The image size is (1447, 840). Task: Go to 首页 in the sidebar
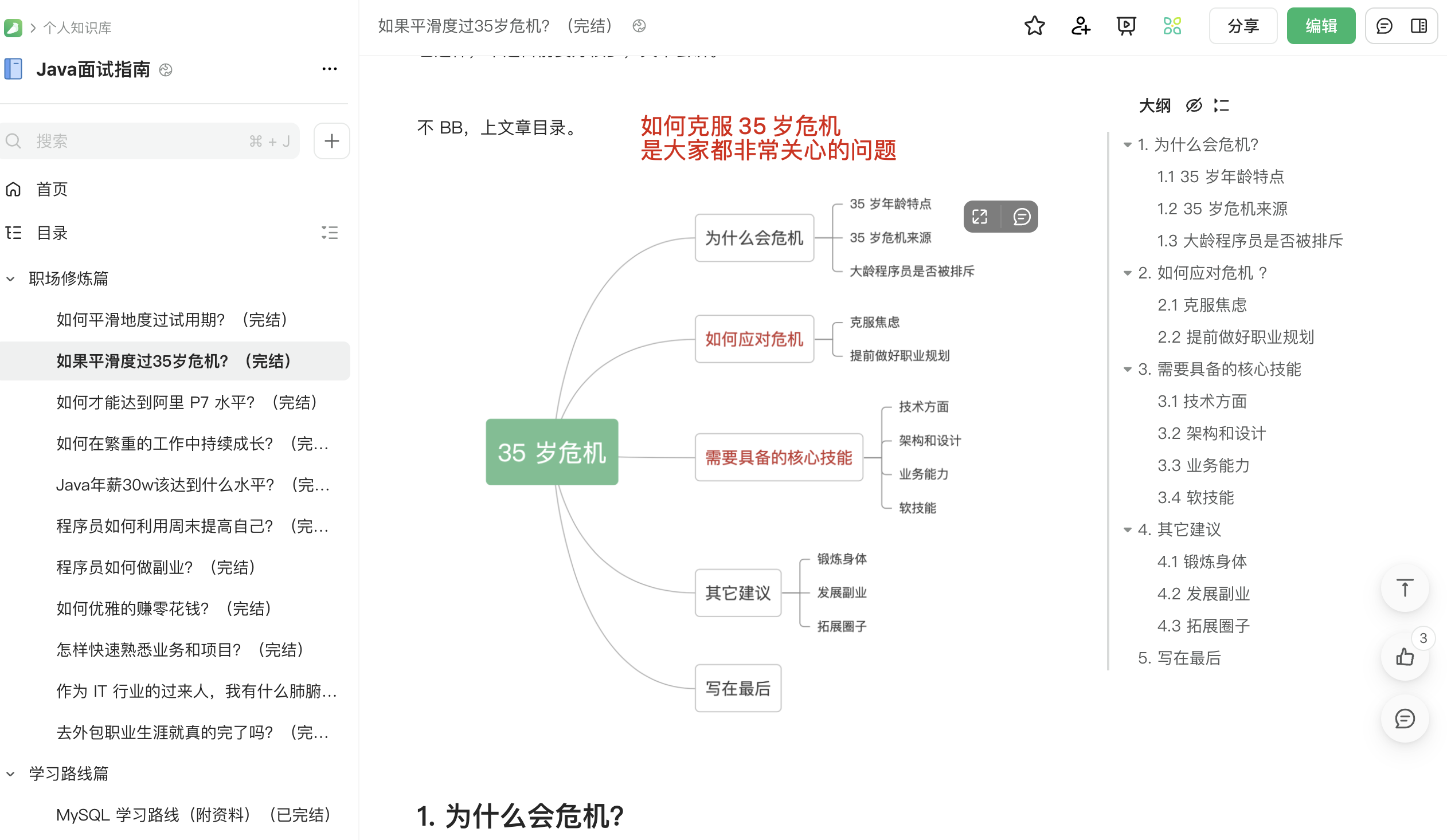51,189
